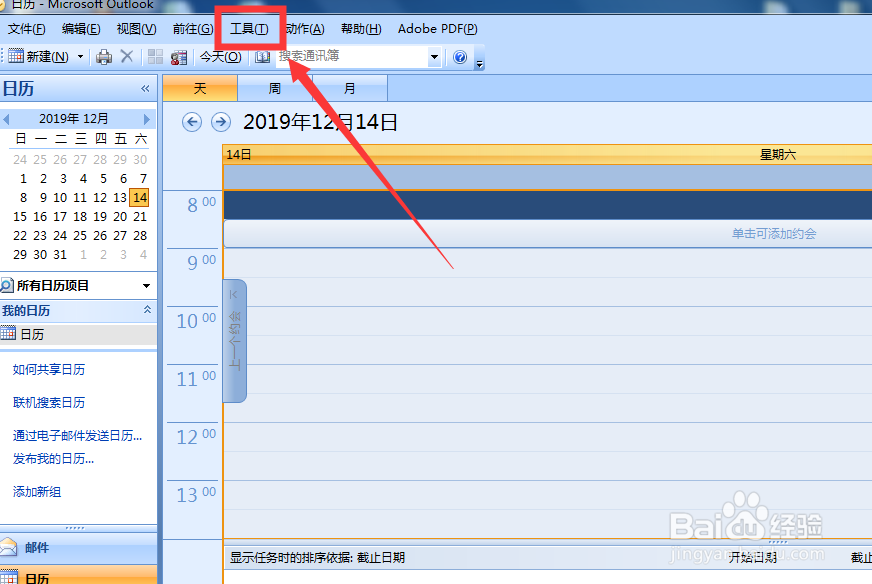Click the blue Help question icon
Image resolution: width=872 pixels, height=584 pixels.
pyautogui.click(x=460, y=57)
